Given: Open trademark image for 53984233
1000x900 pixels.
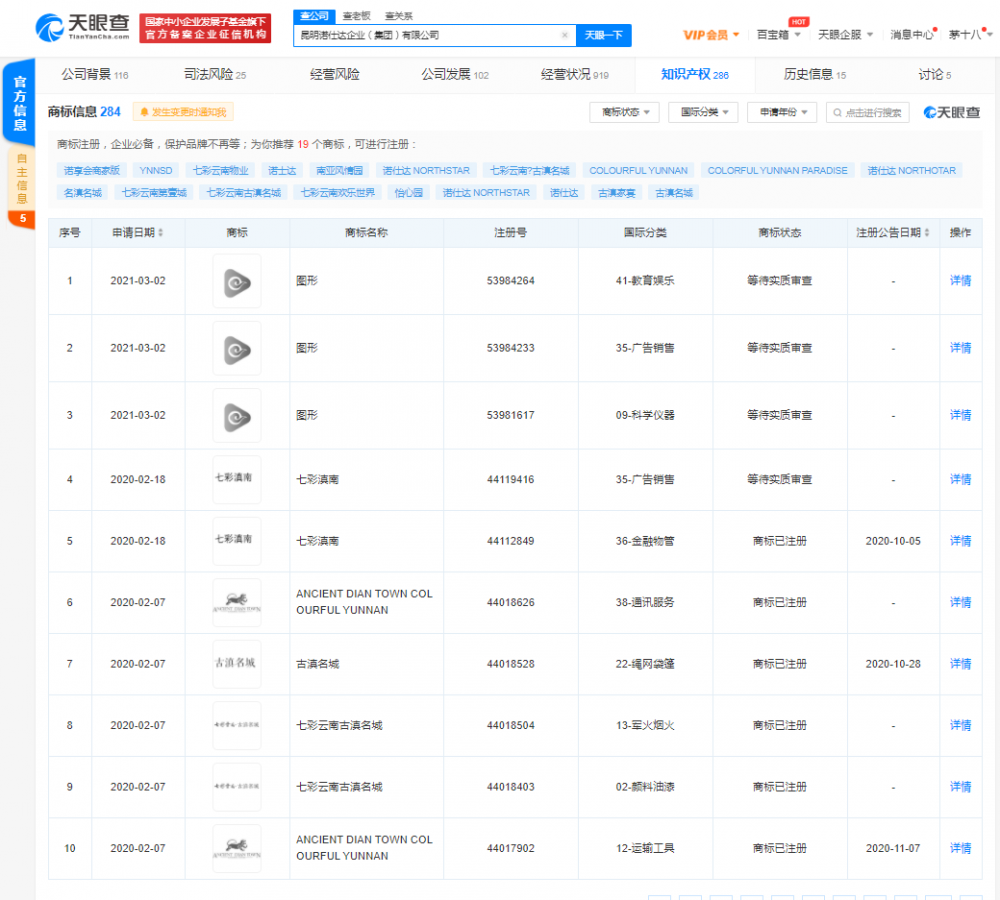Looking at the screenshot, I should click(237, 348).
